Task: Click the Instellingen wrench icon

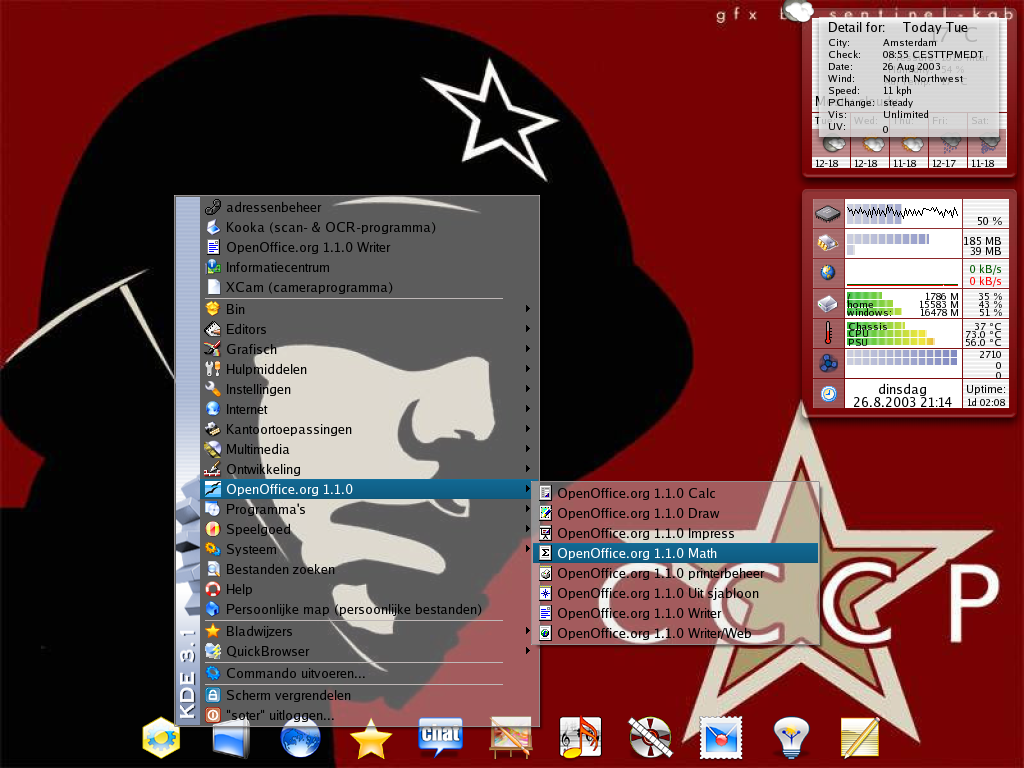Action: click(x=212, y=389)
